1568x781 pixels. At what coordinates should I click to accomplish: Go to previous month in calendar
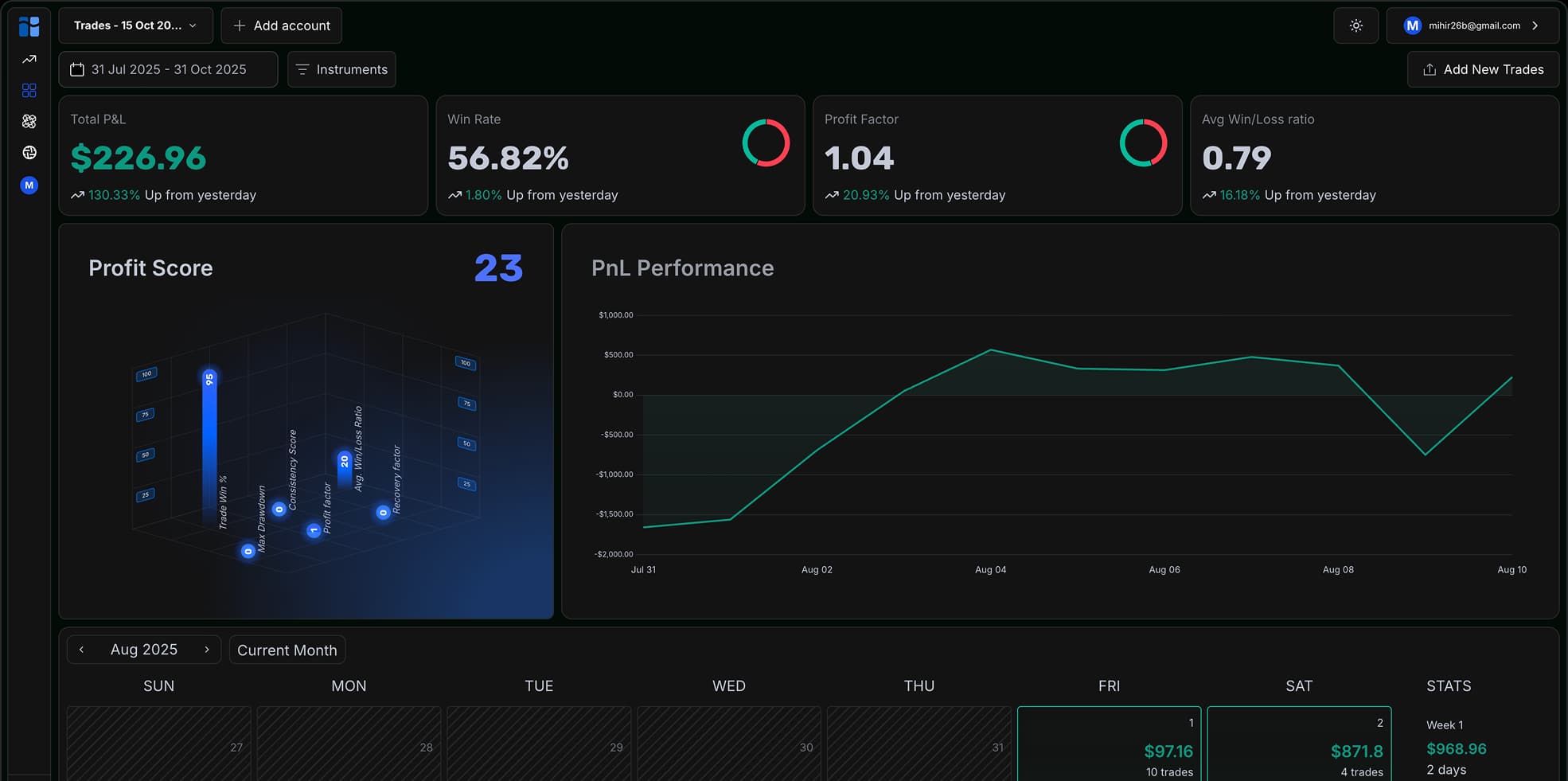point(81,650)
